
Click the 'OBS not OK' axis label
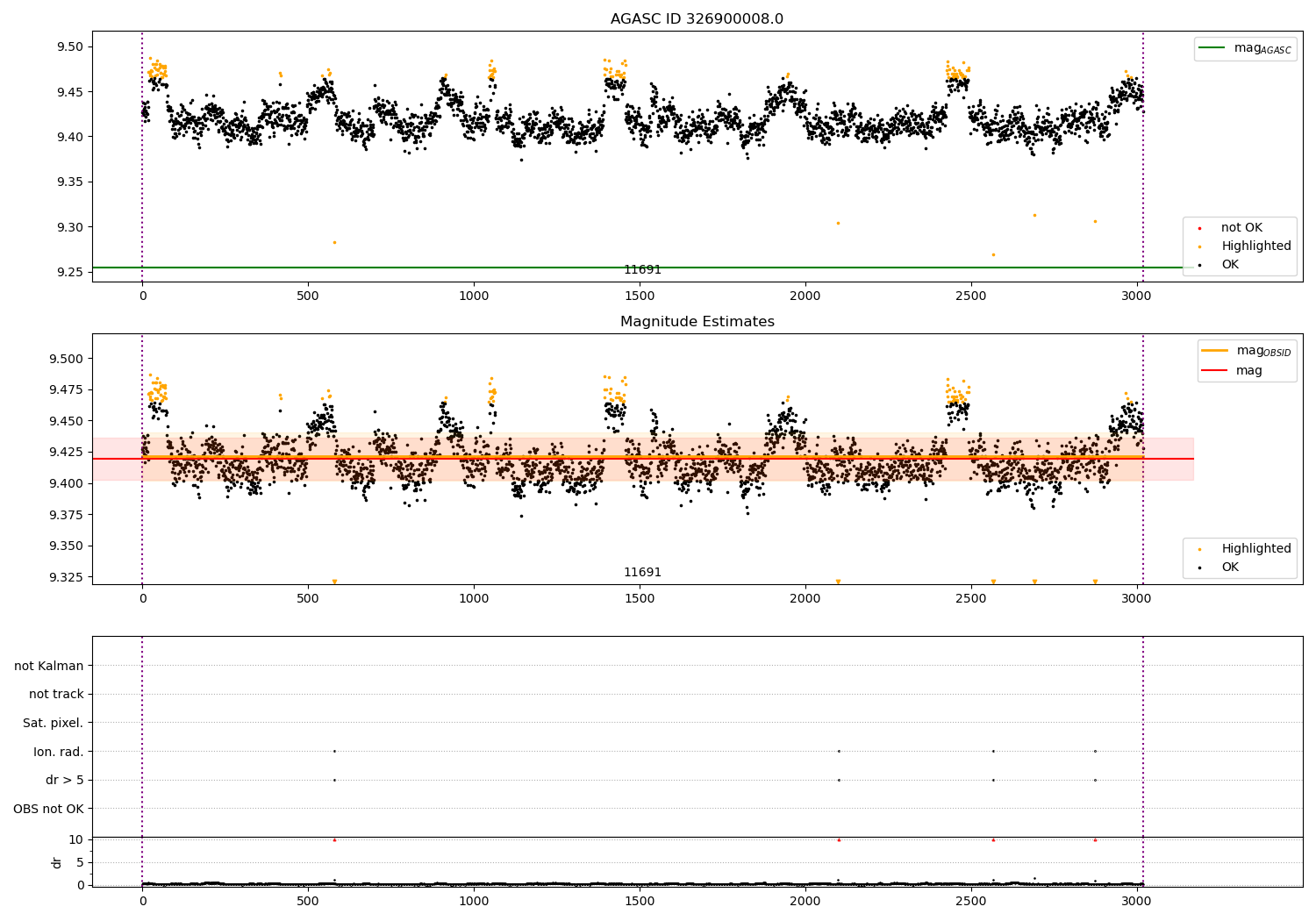click(x=49, y=809)
